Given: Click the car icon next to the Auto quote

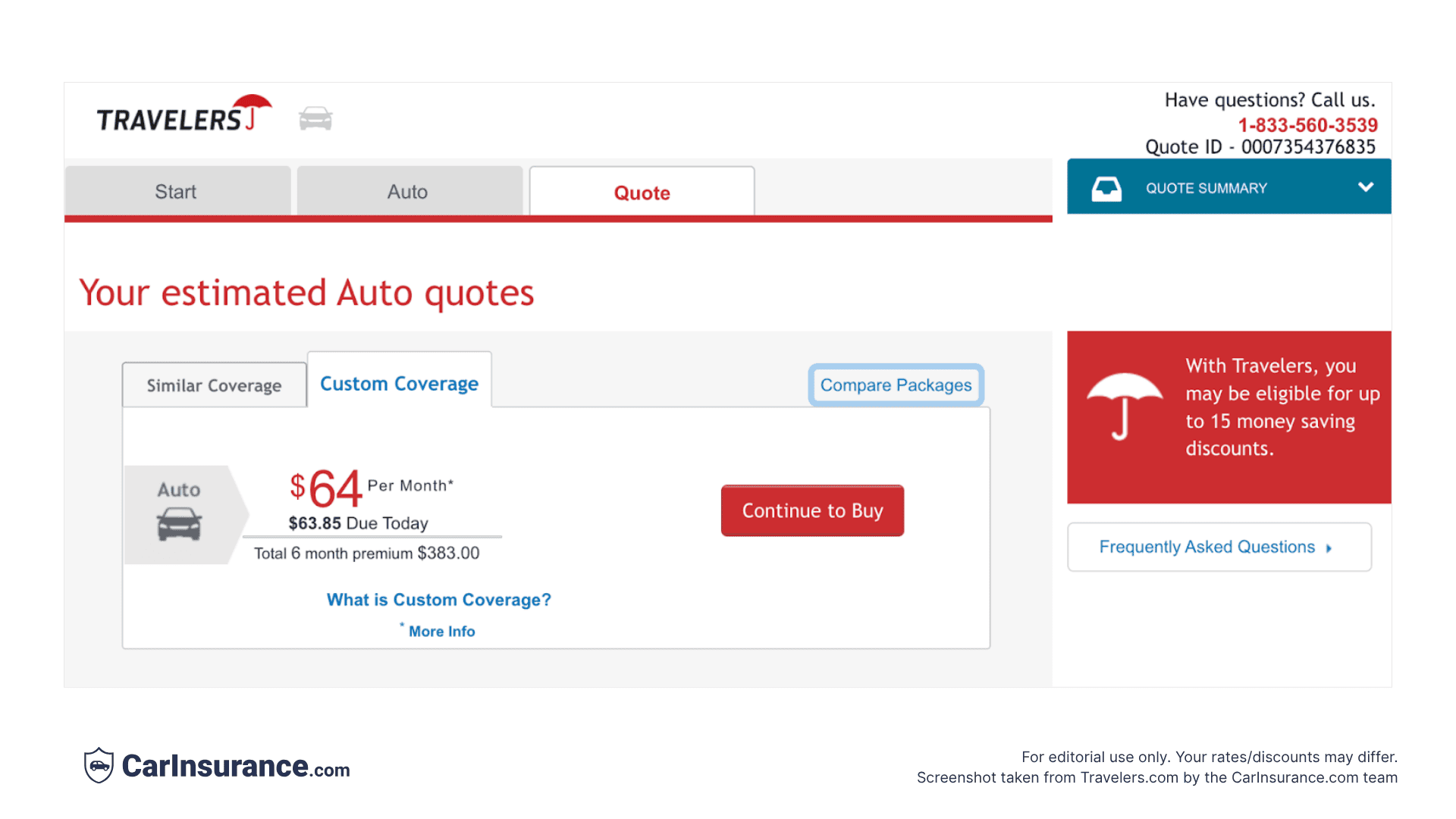Looking at the screenshot, I should click(x=179, y=525).
